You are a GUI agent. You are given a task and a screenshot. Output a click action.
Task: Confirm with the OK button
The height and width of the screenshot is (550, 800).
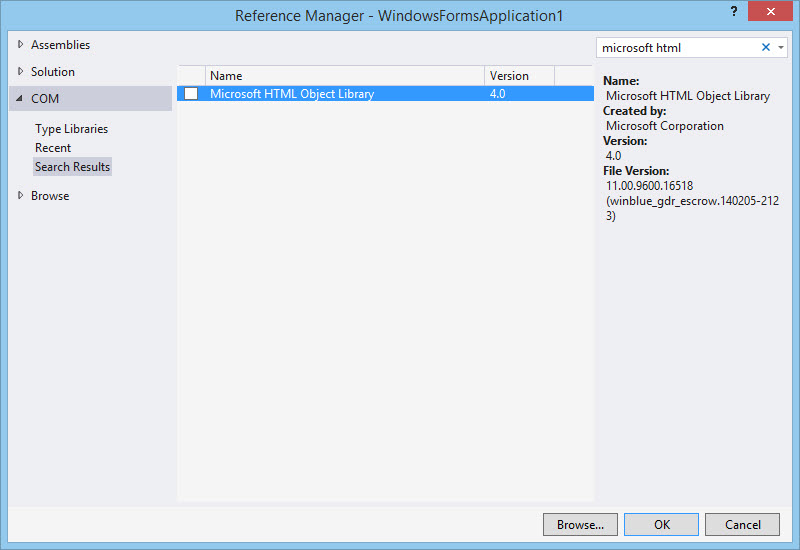(x=661, y=524)
